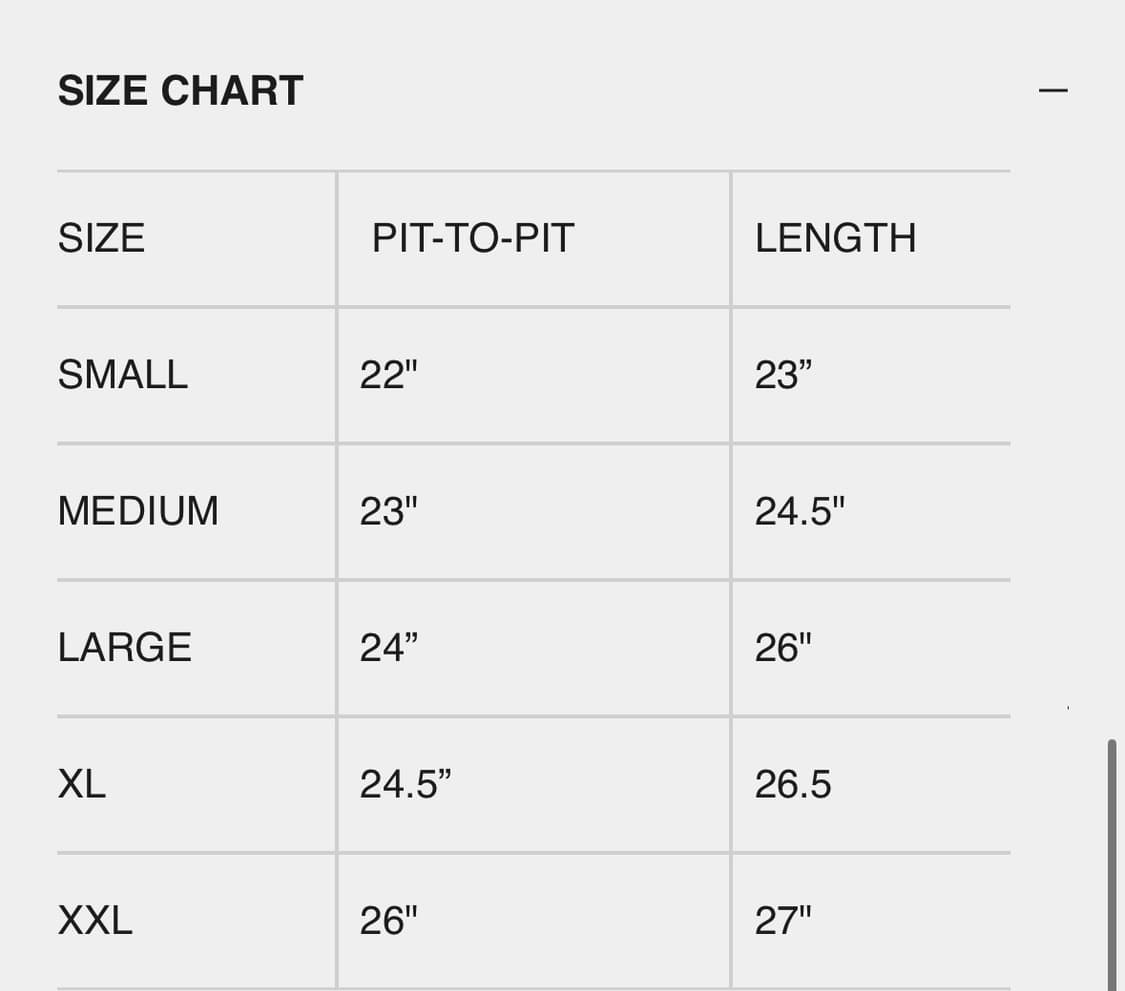Screen dimensions: 1125x991
Task: Select the Large length value 26"
Action: pyautogui.click(x=783, y=648)
